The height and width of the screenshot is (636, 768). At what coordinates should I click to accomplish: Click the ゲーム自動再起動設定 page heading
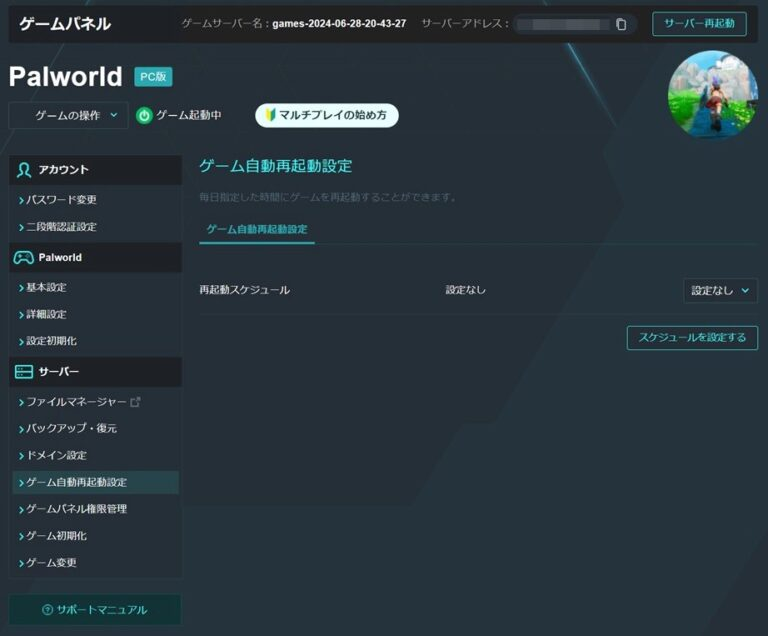(x=276, y=166)
